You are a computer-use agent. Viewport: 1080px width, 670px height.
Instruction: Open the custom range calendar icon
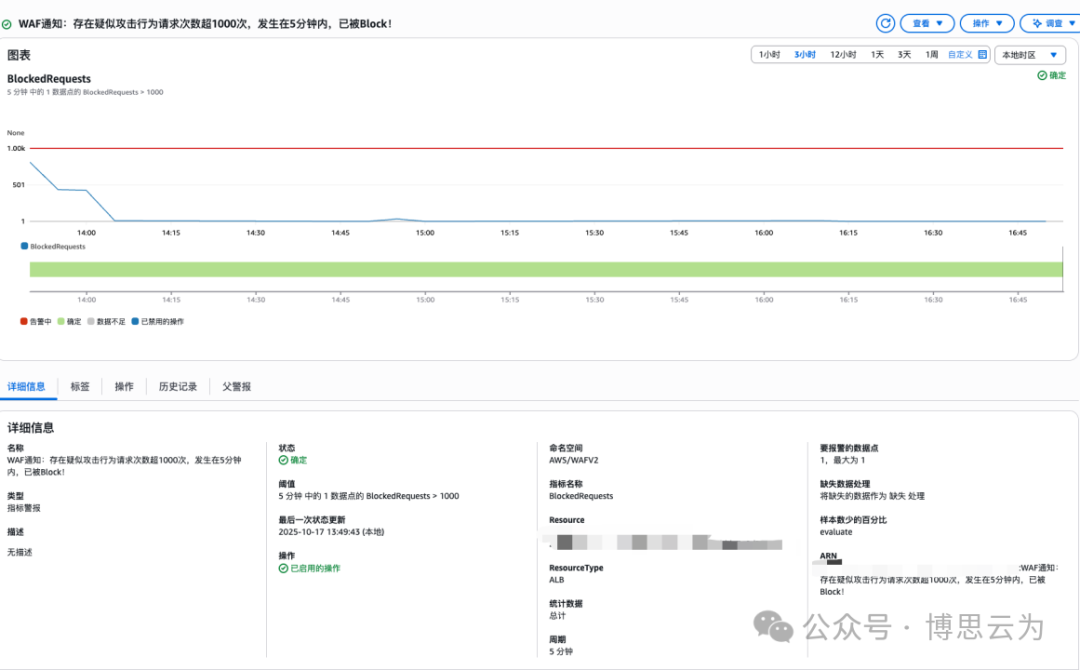(982, 54)
